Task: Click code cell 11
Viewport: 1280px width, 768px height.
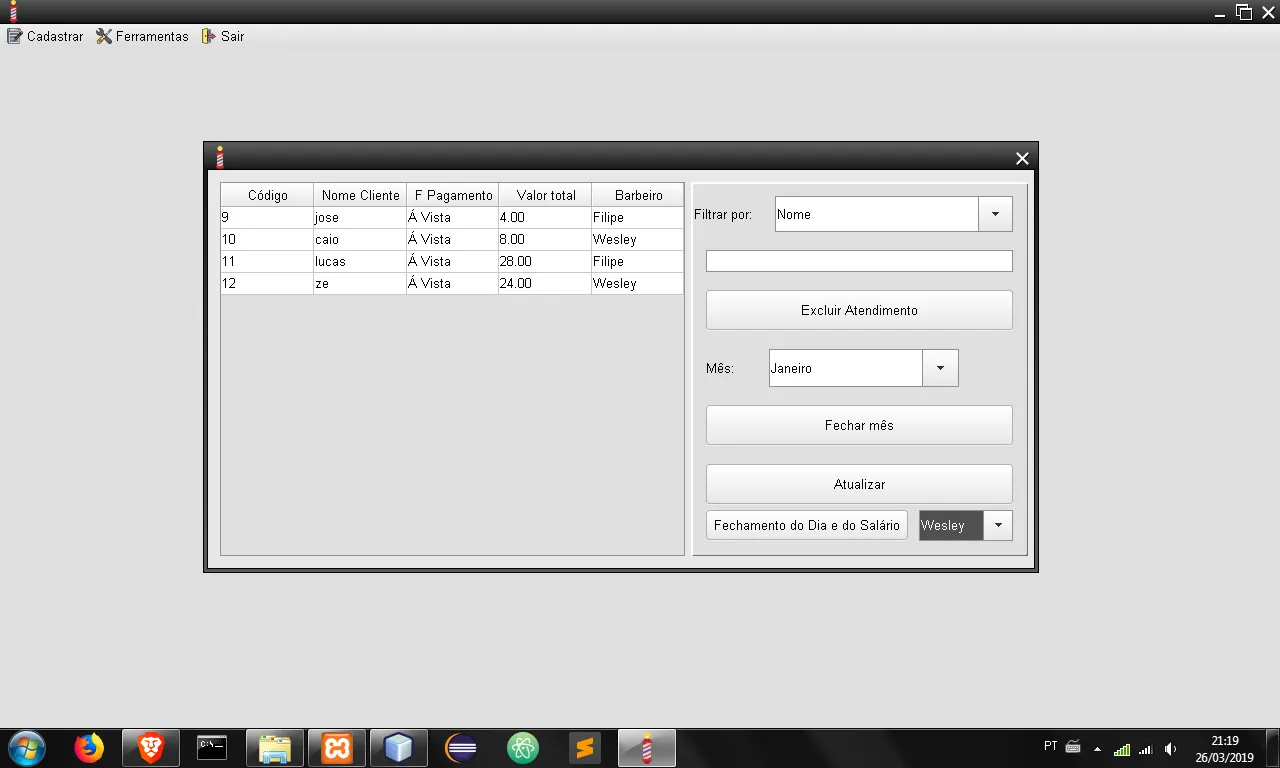Action: [267, 261]
